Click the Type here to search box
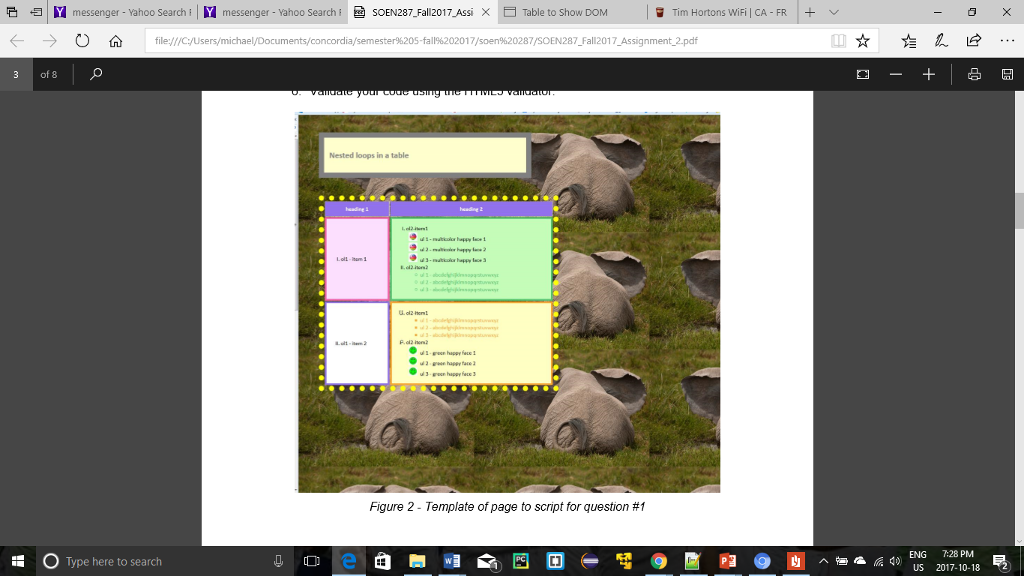Image resolution: width=1024 pixels, height=576 pixels. 163,561
